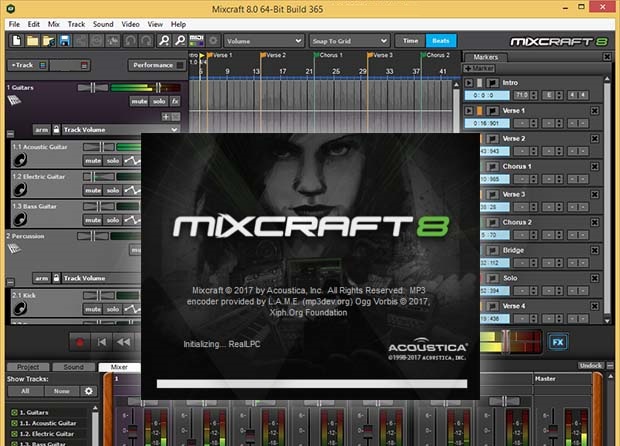
Task: Open the Volume dropdown in toolbar
Action: coord(264,41)
